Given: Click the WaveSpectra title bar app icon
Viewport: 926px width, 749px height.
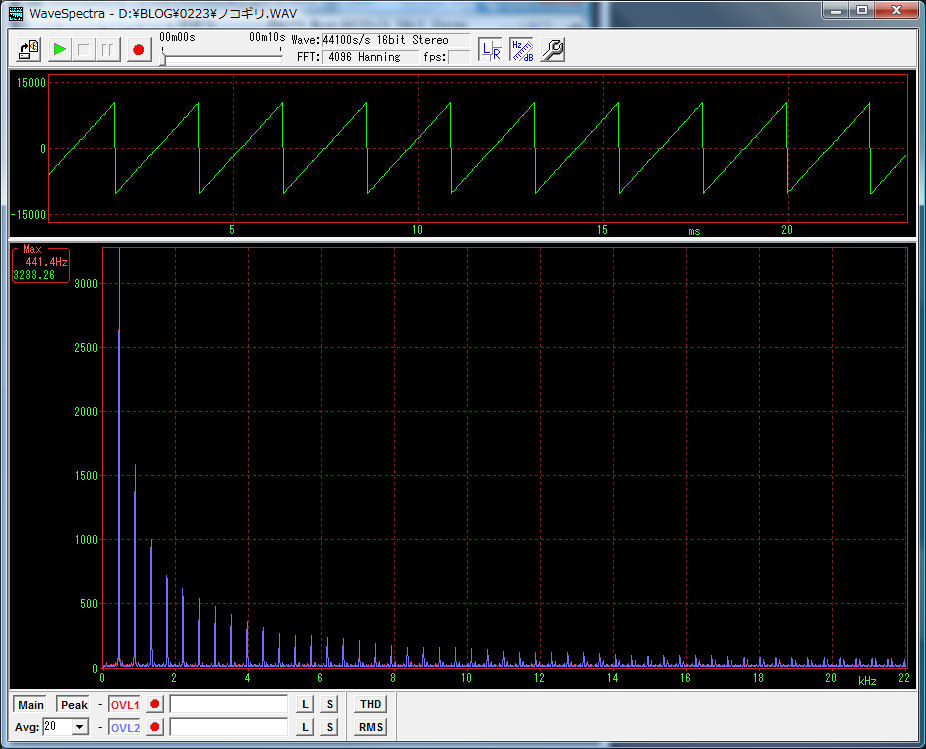Looking at the screenshot, I should (16, 13).
